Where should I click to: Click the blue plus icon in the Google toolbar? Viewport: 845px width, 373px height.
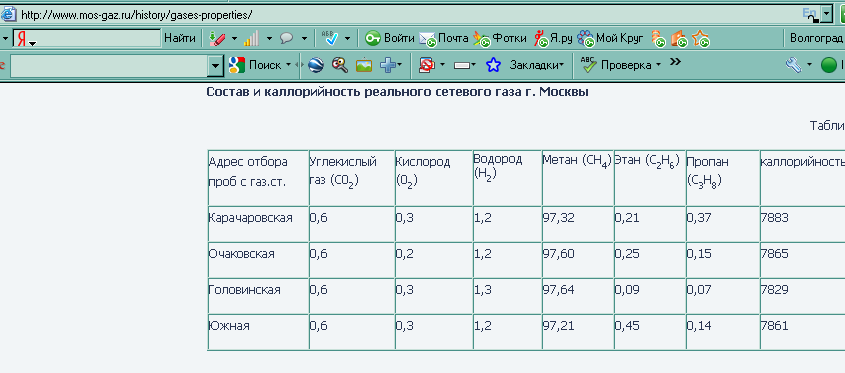[x=388, y=65]
